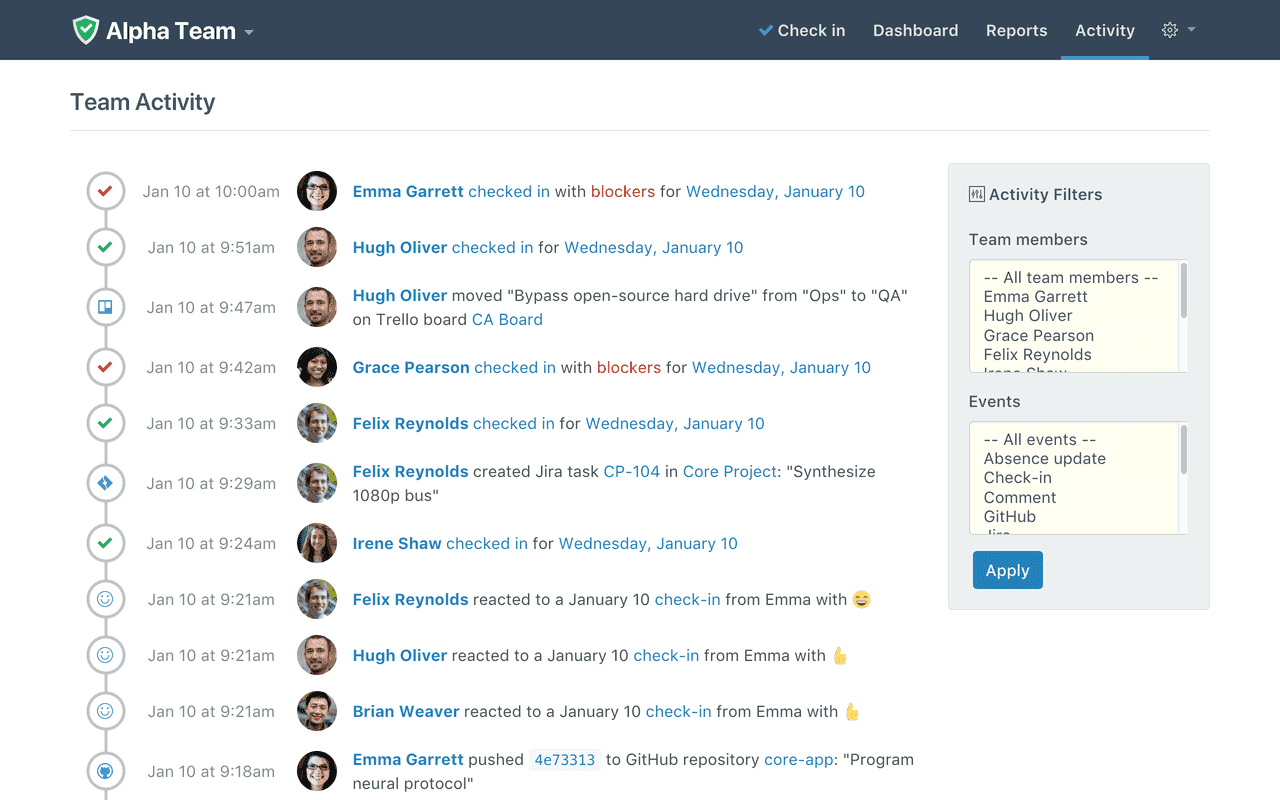This screenshot has width=1280, height=800.
Task: Click the smiley reaction icon beside Felix Reynolds
Action: tap(105, 599)
